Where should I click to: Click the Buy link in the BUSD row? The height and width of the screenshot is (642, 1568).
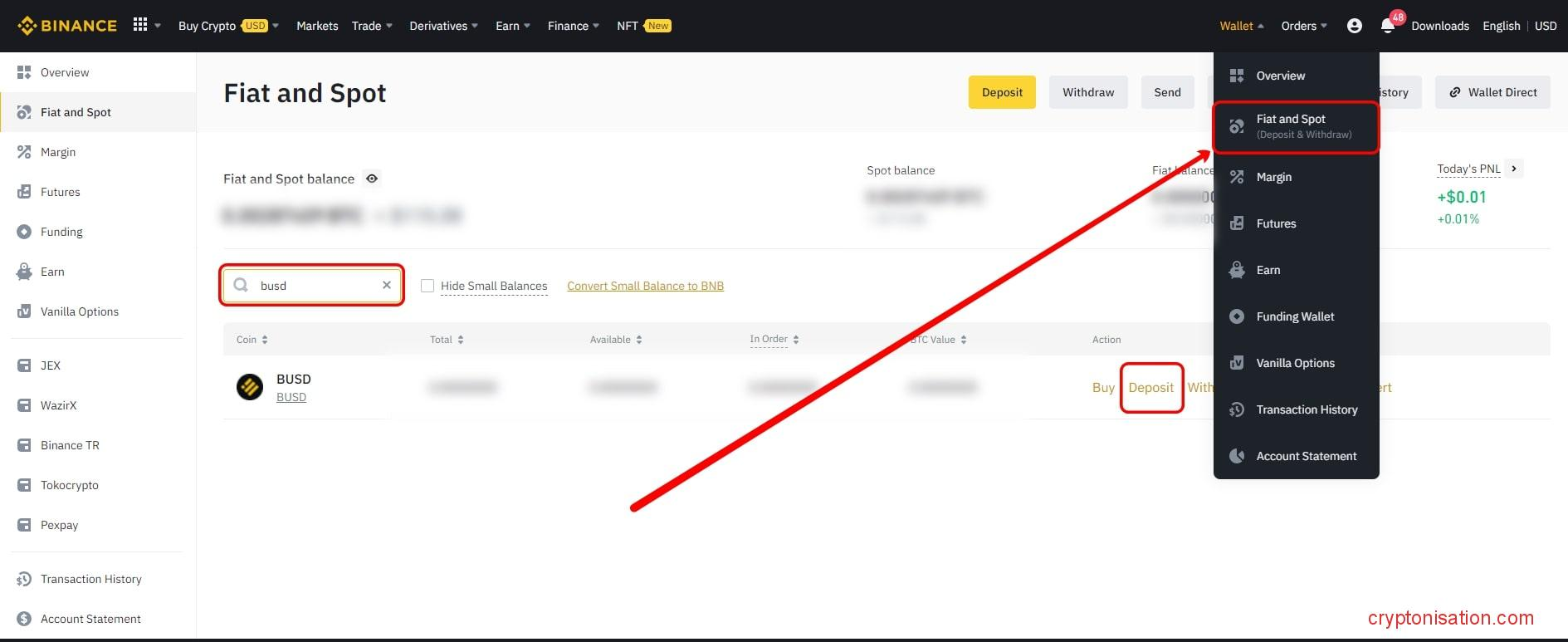tap(1103, 388)
